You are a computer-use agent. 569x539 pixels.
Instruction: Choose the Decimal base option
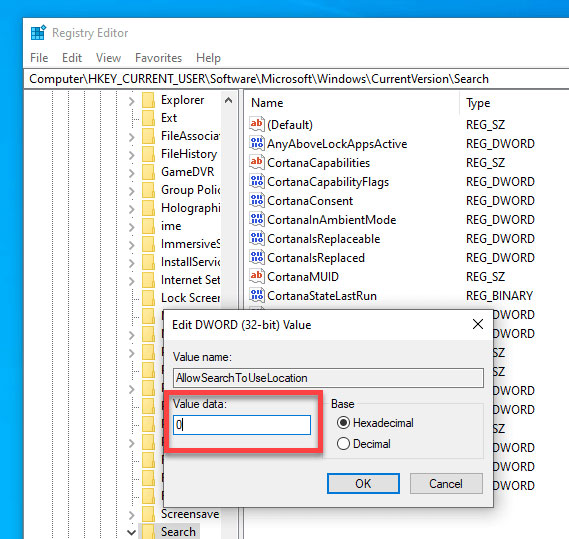coord(343,444)
